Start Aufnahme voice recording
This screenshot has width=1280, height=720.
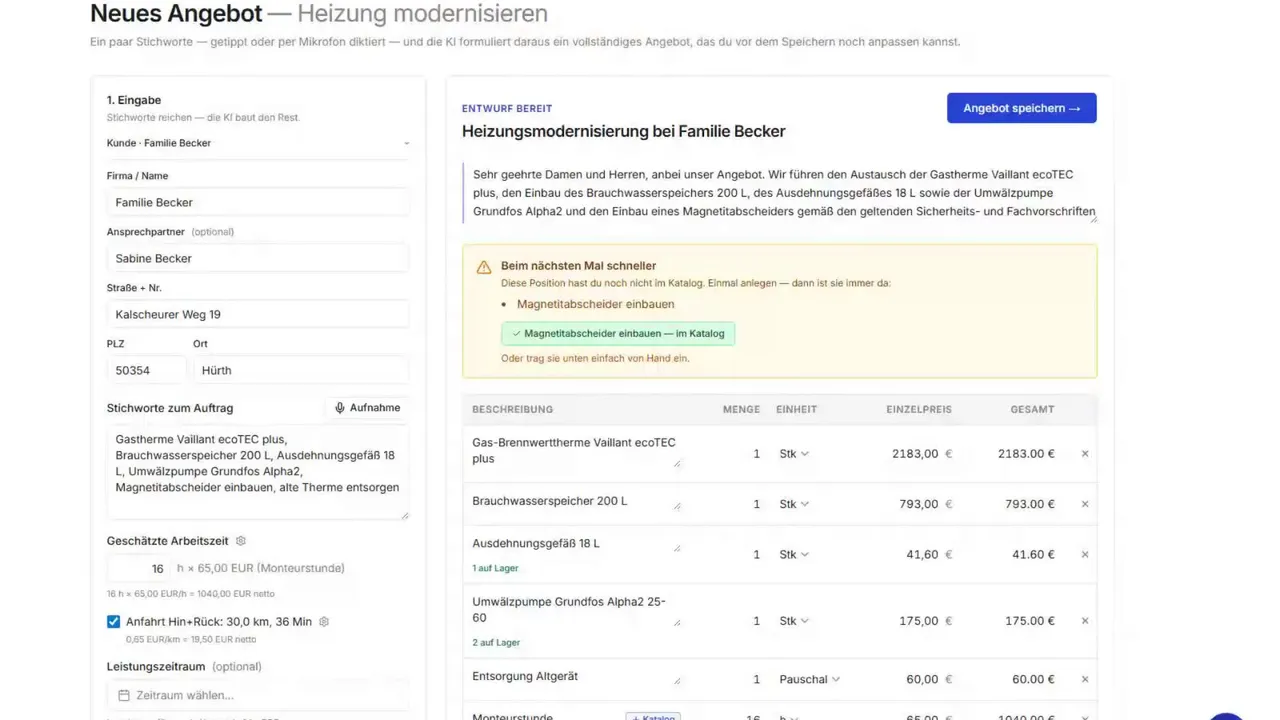tap(367, 408)
